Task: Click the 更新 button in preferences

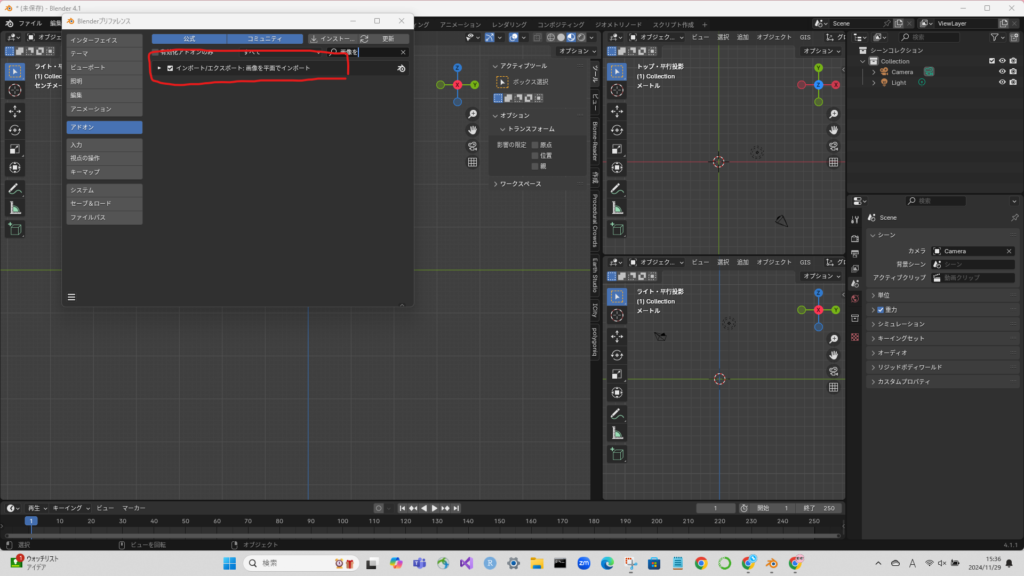Action: 389,38
